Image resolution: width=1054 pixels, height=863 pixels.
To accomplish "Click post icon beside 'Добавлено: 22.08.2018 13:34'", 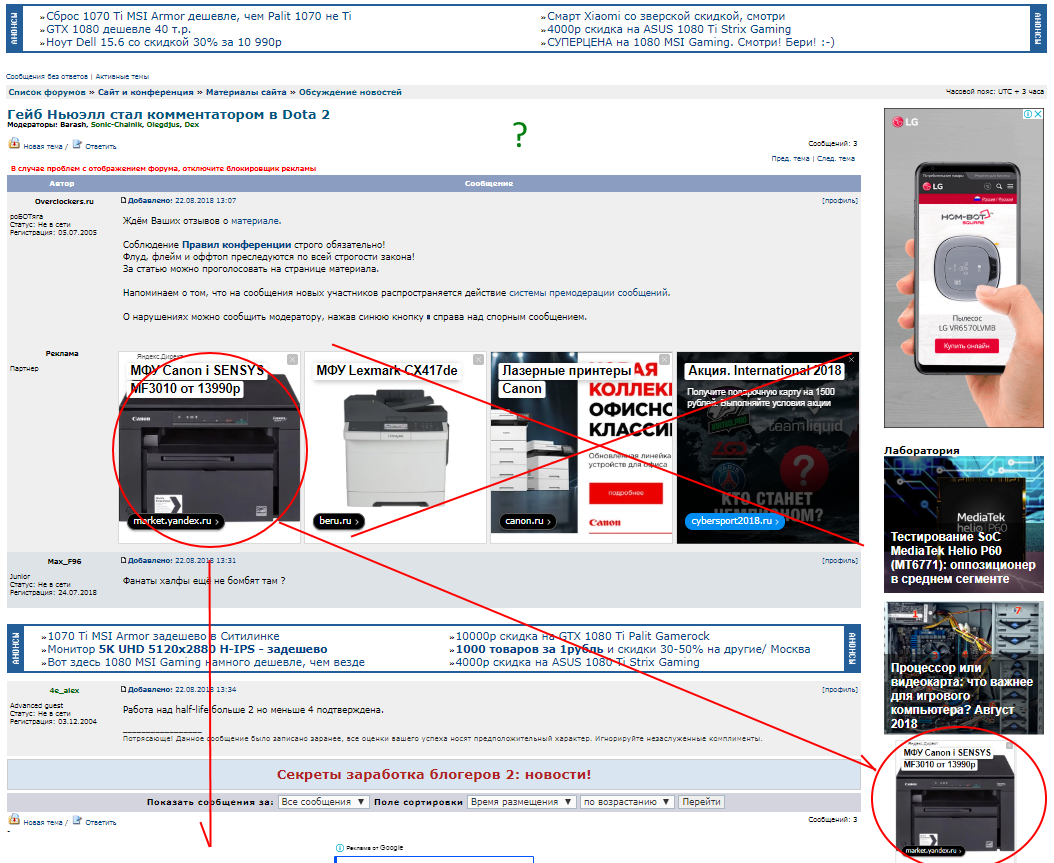I will click(124, 689).
